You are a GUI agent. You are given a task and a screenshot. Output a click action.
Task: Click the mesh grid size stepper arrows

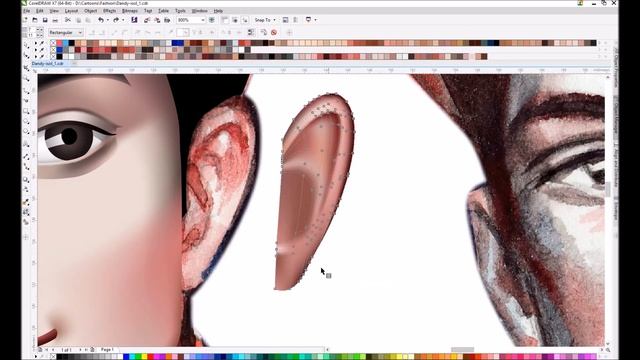point(40,32)
